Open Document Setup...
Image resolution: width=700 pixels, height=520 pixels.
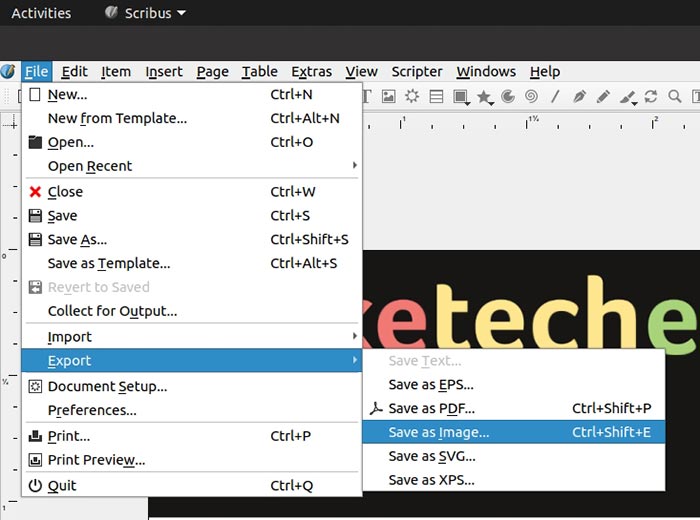[192, 386]
